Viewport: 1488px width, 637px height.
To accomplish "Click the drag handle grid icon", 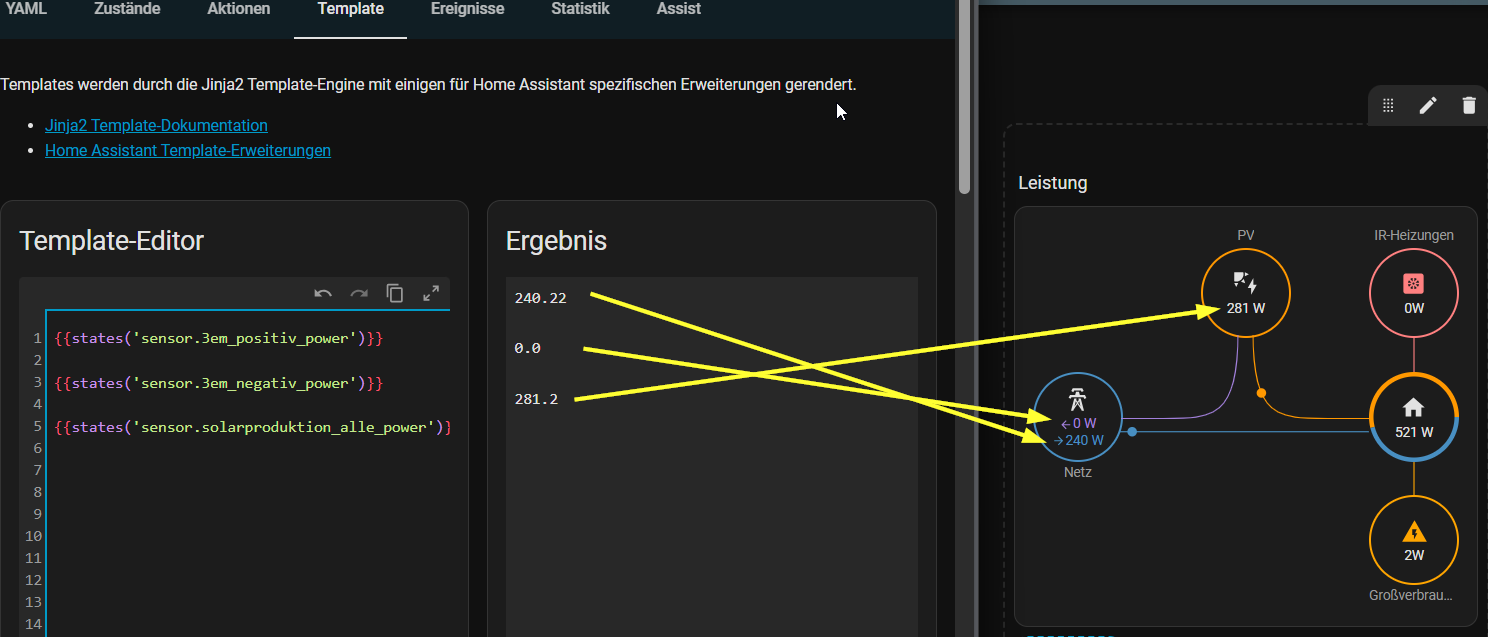I will 1388,105.
